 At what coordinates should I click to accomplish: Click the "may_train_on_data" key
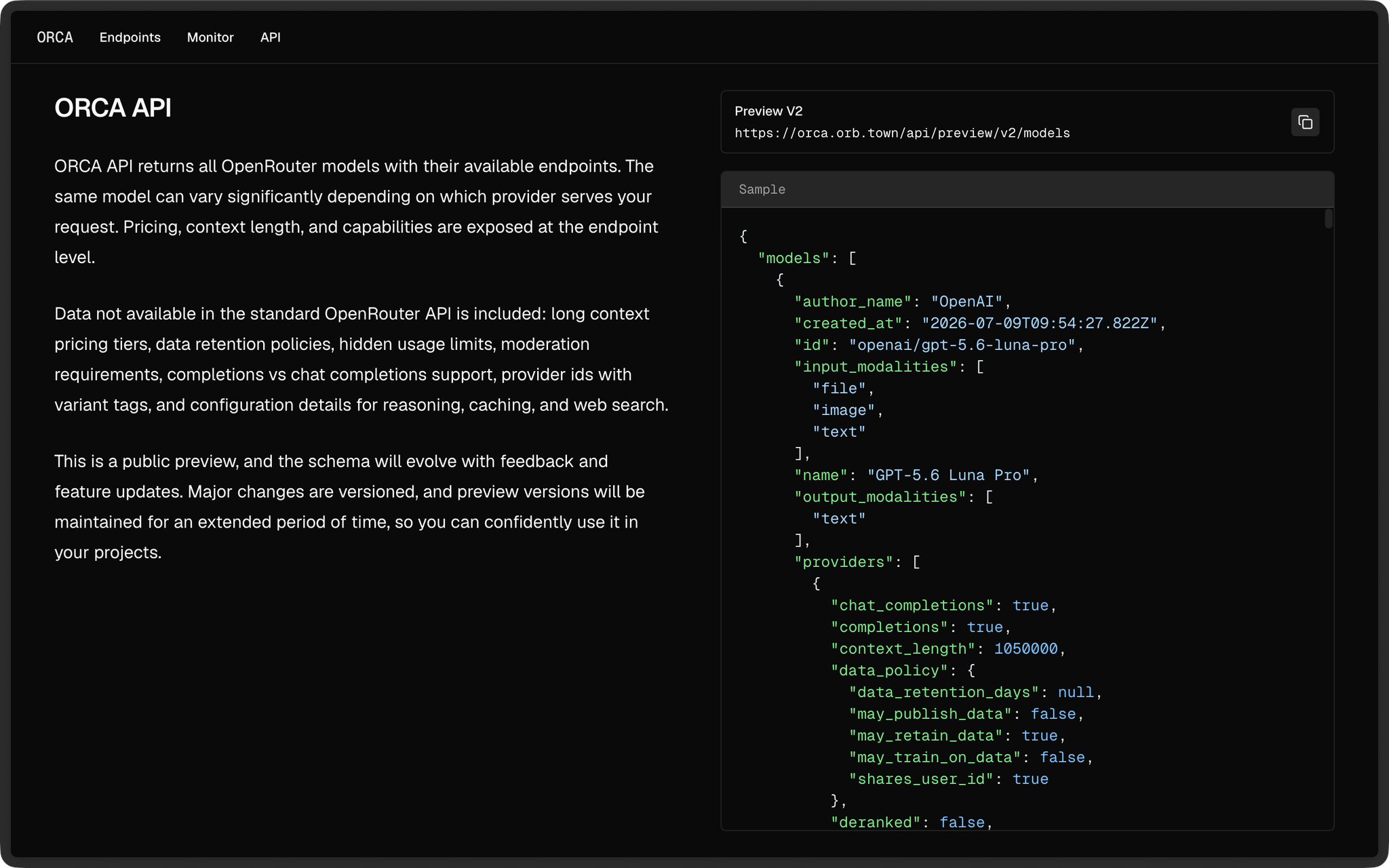(935, 757)
